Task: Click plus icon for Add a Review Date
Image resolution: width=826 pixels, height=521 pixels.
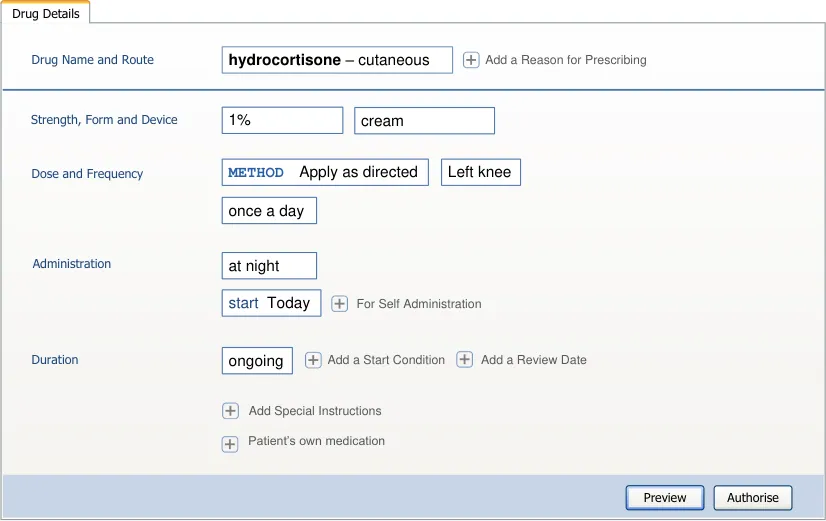Action: pyautogui.click(x=465, y=360)
